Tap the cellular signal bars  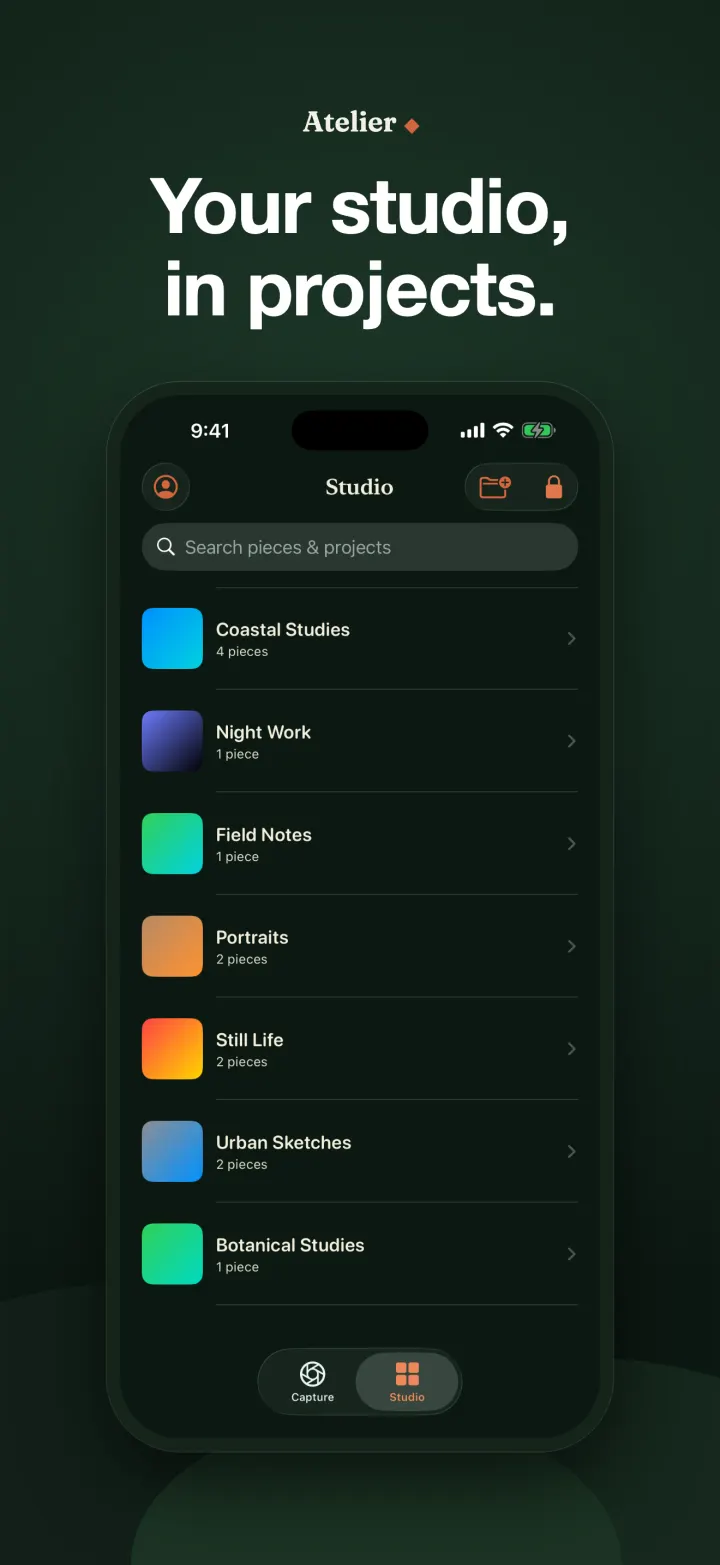[472, 430]
